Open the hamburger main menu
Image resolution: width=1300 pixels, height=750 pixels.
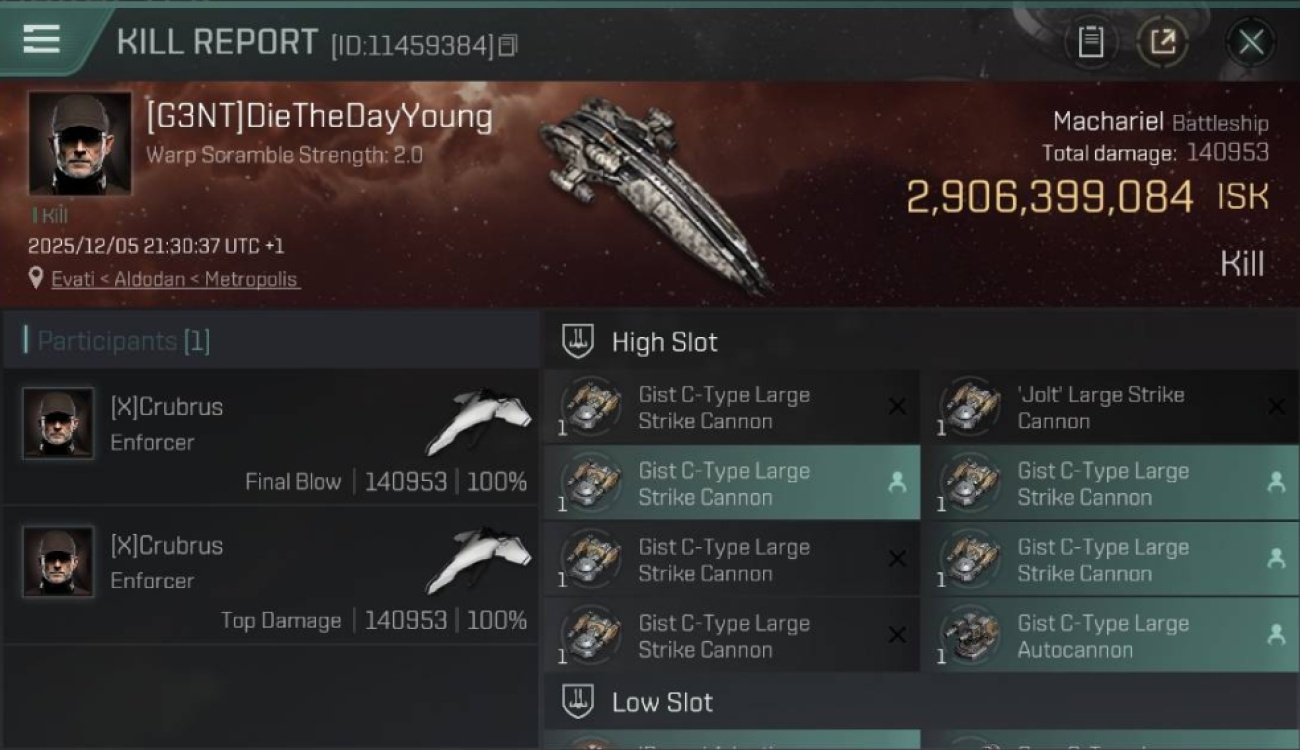[41, 40]
